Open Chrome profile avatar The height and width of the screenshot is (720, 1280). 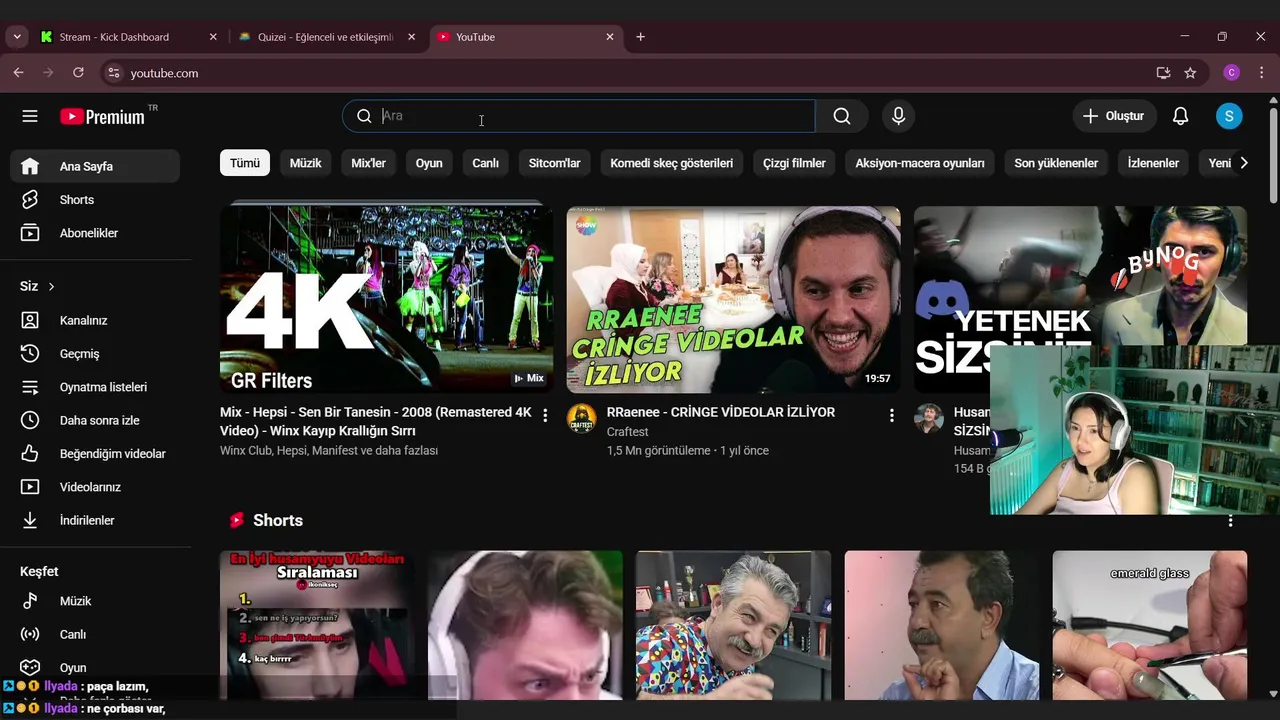(x=1232, y=73)
